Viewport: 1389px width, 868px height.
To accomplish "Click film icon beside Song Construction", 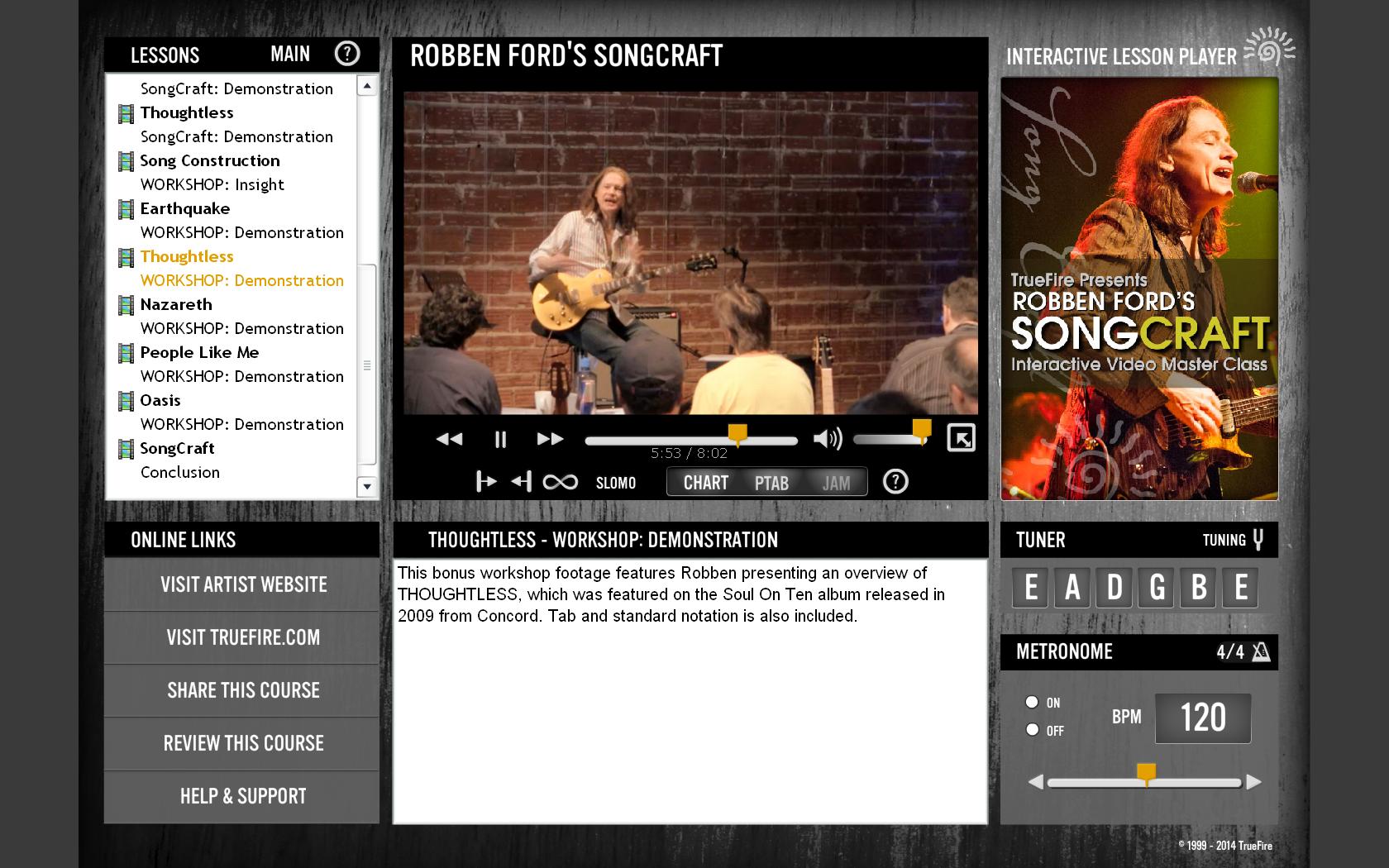I will (126, 162).
